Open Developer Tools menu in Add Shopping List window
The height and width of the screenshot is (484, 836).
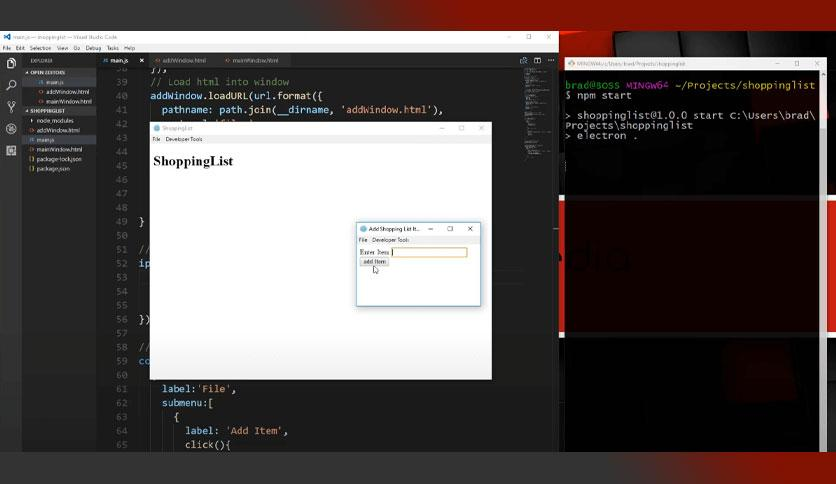[390, 240]
